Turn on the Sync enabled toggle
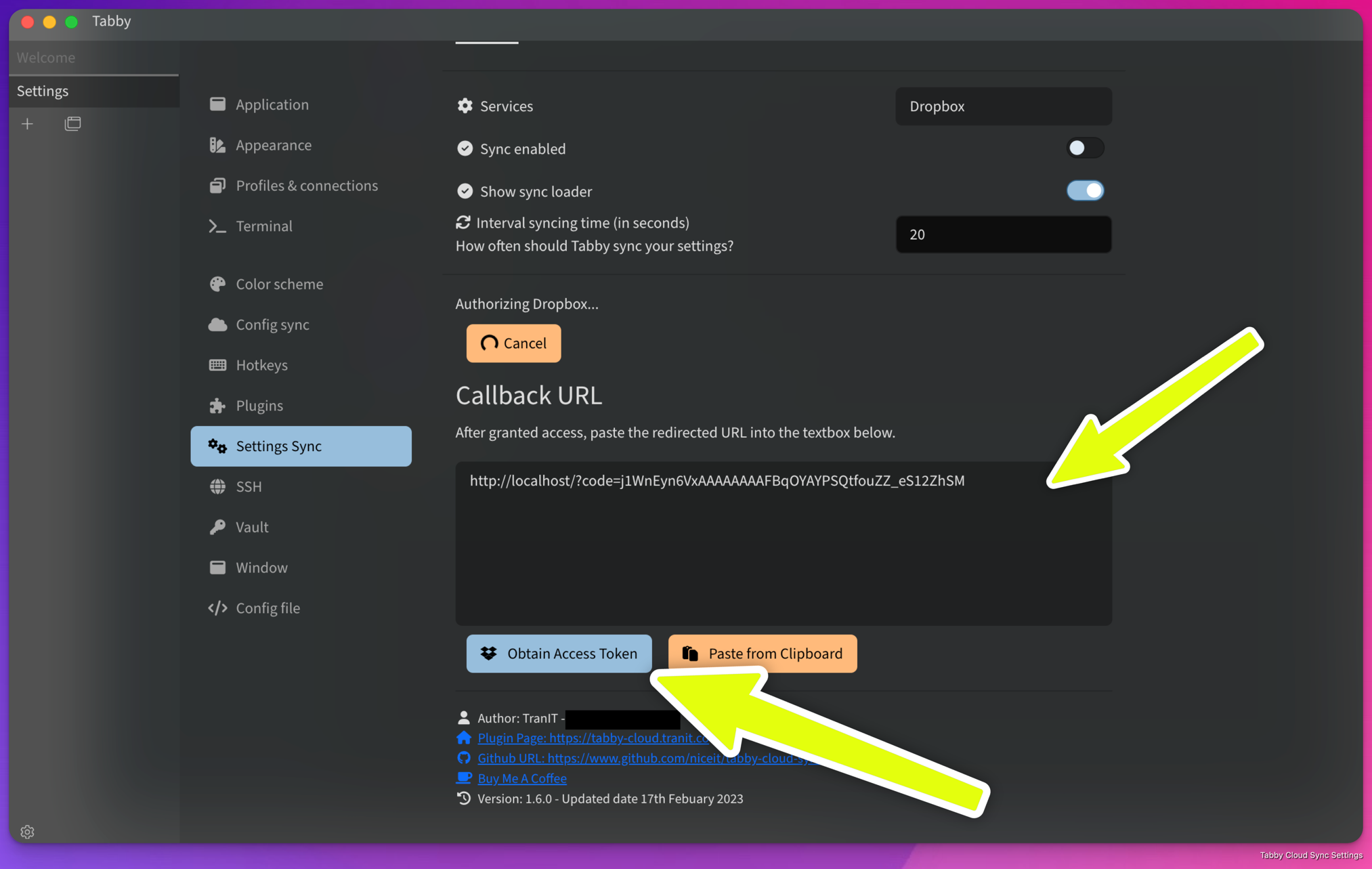1372x869 pixels. pyautogui.click(x=1085, y=148)
